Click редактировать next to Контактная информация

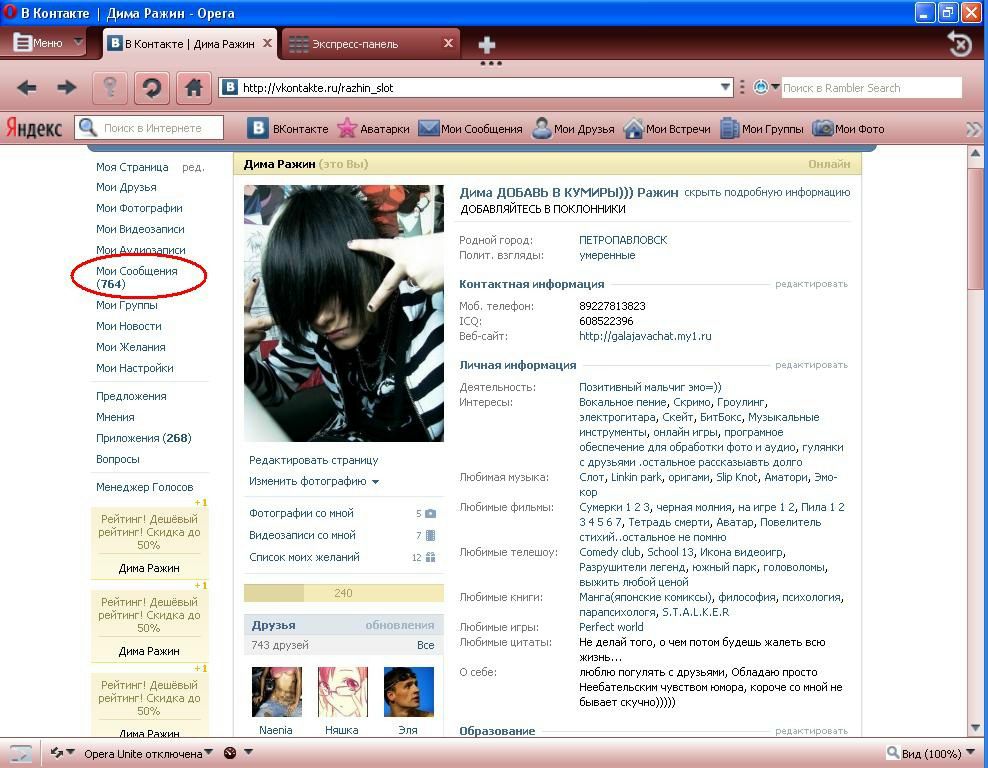point(812,284)
